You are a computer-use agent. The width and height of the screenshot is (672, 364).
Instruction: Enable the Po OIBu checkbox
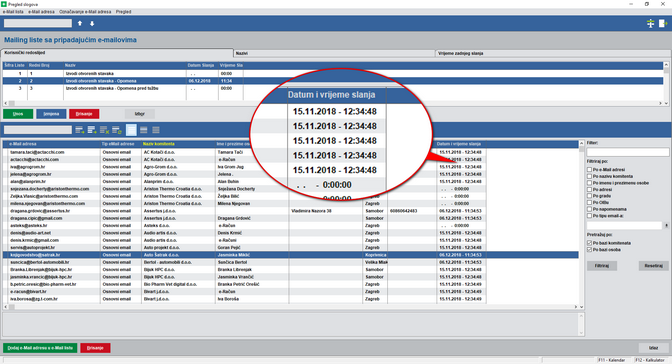click(589, 202)
